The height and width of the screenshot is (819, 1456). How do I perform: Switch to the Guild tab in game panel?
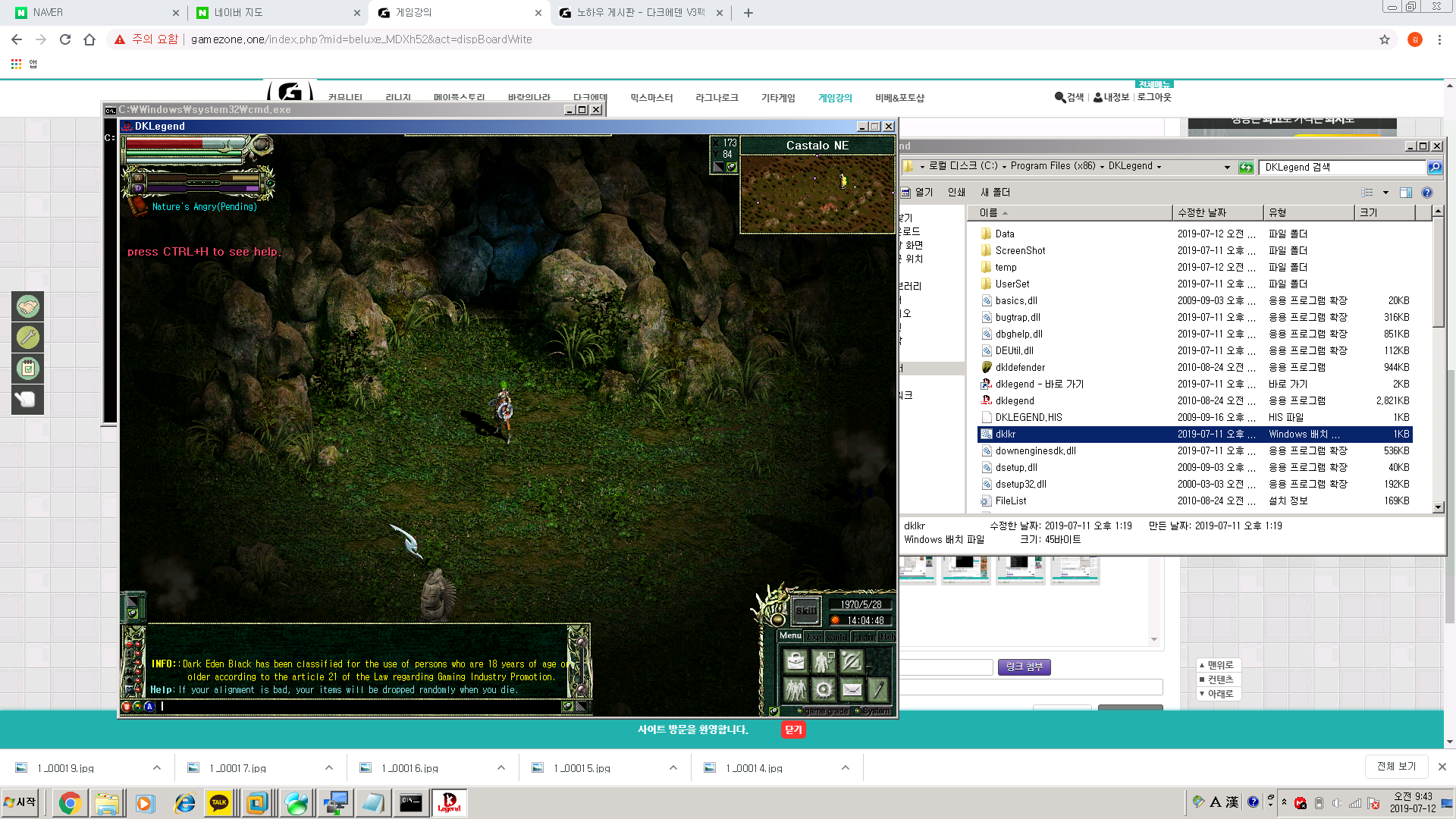[837, 636]
